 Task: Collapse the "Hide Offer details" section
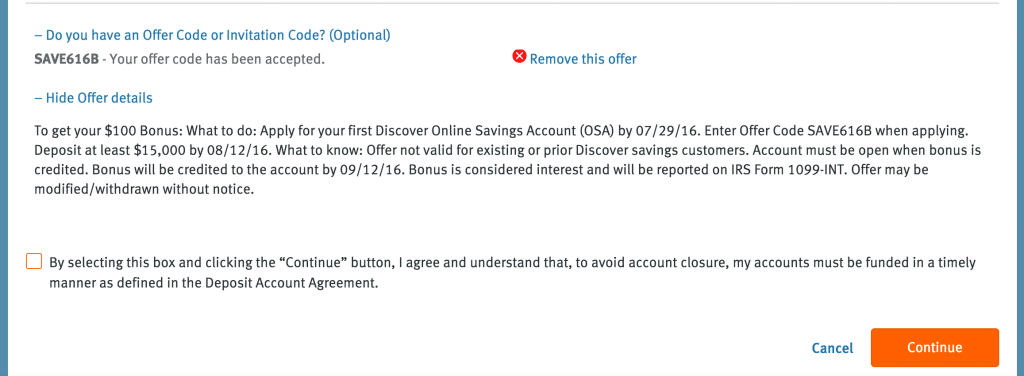93,98
